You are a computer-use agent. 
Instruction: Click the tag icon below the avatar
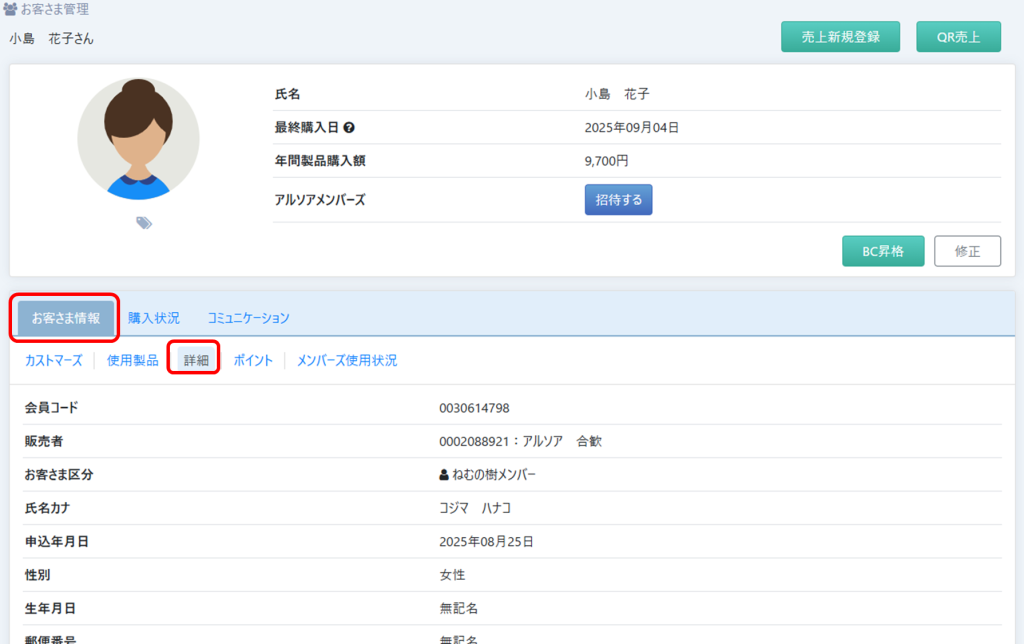(144, 223)
